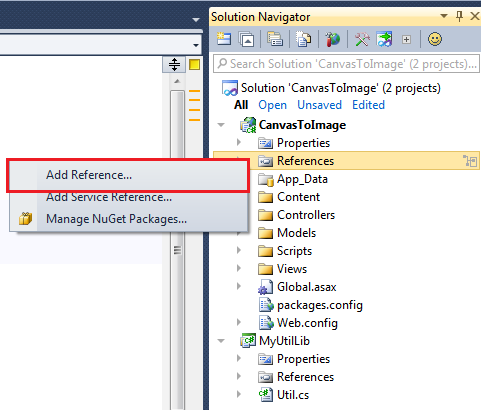Screen dimensions: 481x410
Task: Expand the Web.config node arrow
Action: click(239, 322)
